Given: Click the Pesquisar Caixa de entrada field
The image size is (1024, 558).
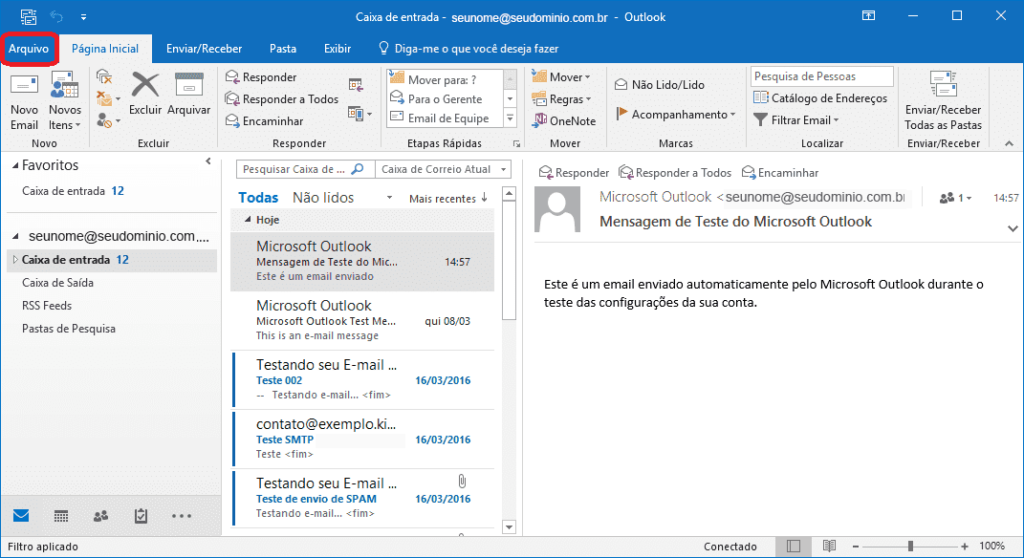Looking at the screenshot, I should coord(304,169).
